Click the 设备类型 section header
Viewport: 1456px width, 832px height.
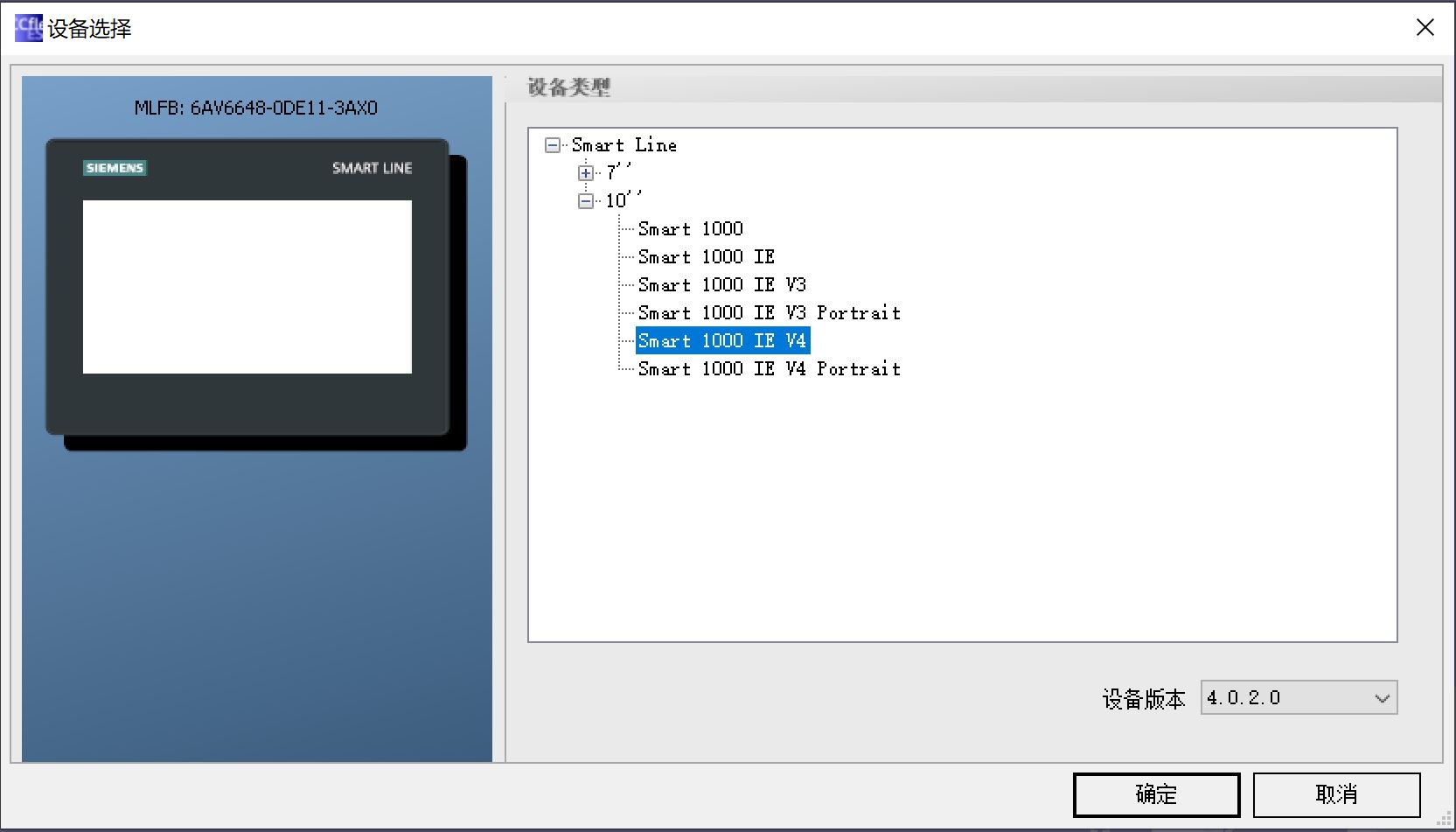(x=569, y=87)
